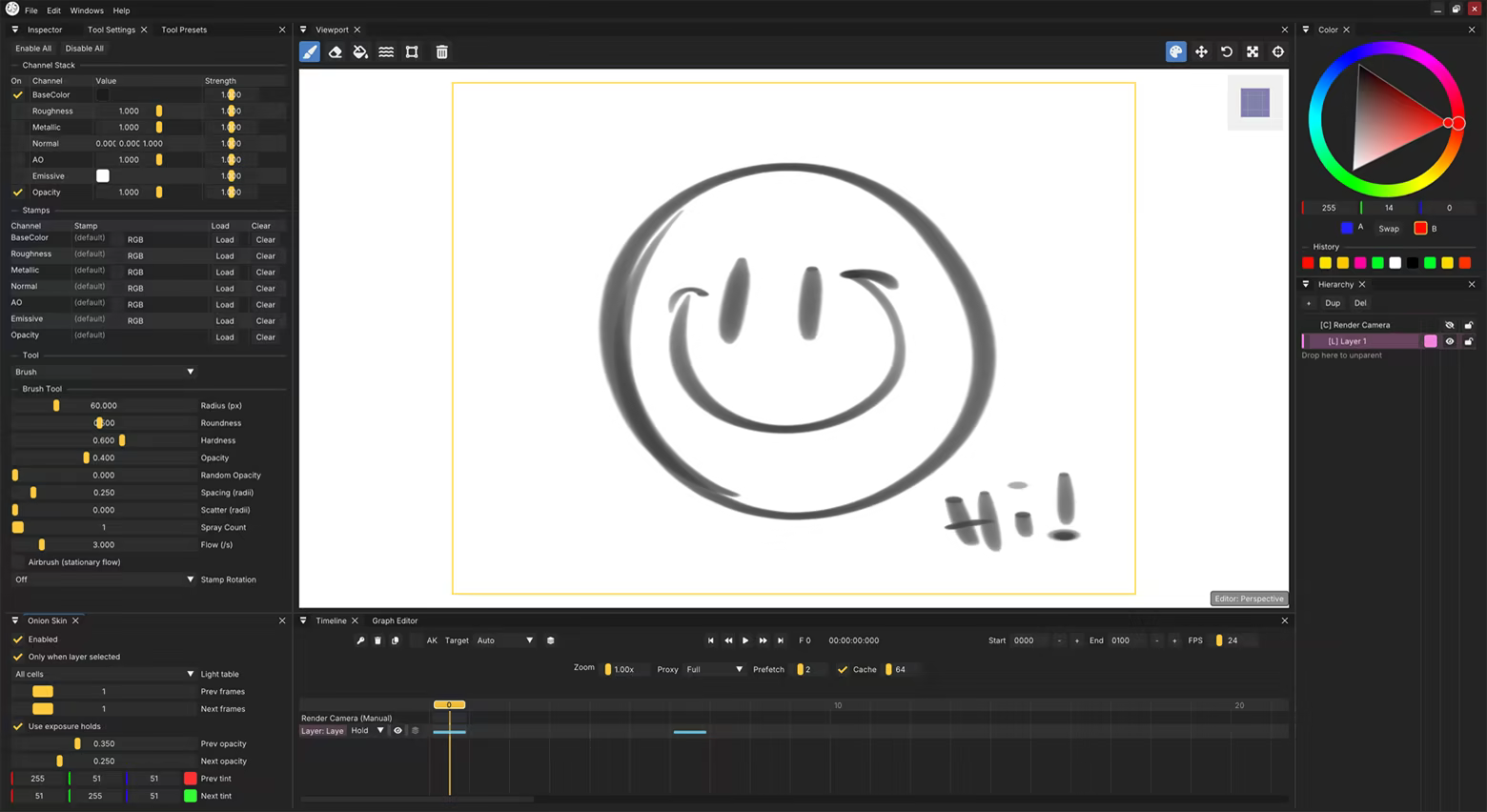Click the palette icon in viewport toolbar
Screen dimensions: 1487x812
point(1175,52)
